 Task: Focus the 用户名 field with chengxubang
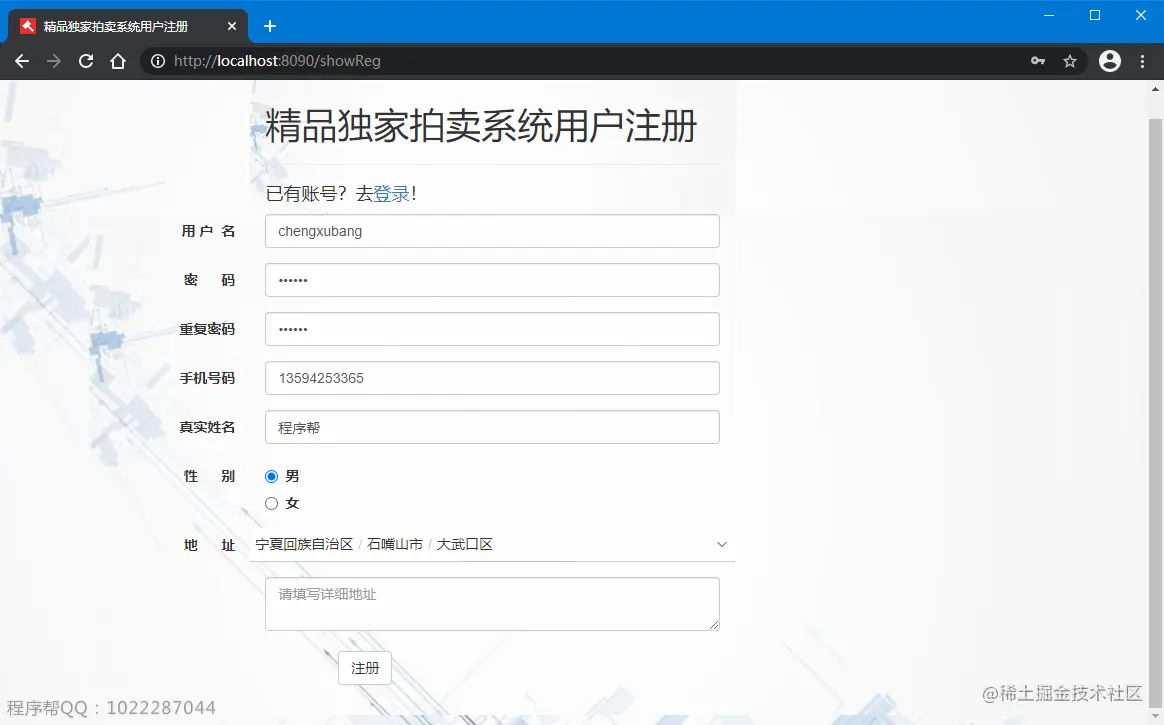pos(492,232)
